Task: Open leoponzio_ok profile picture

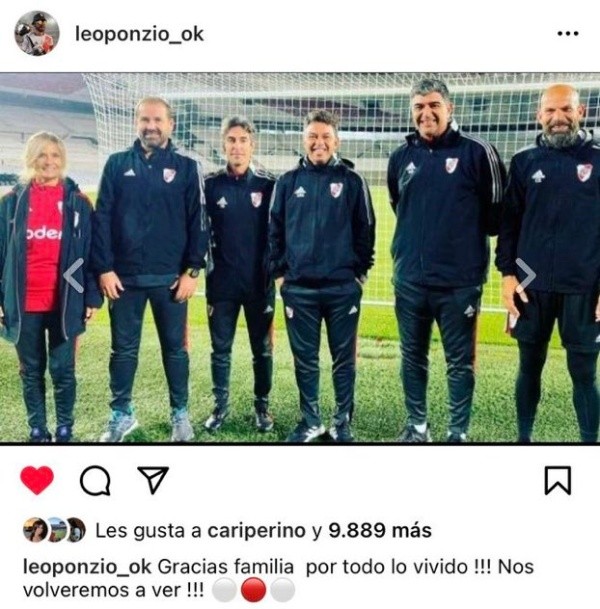Action: [x=37, y=33]
